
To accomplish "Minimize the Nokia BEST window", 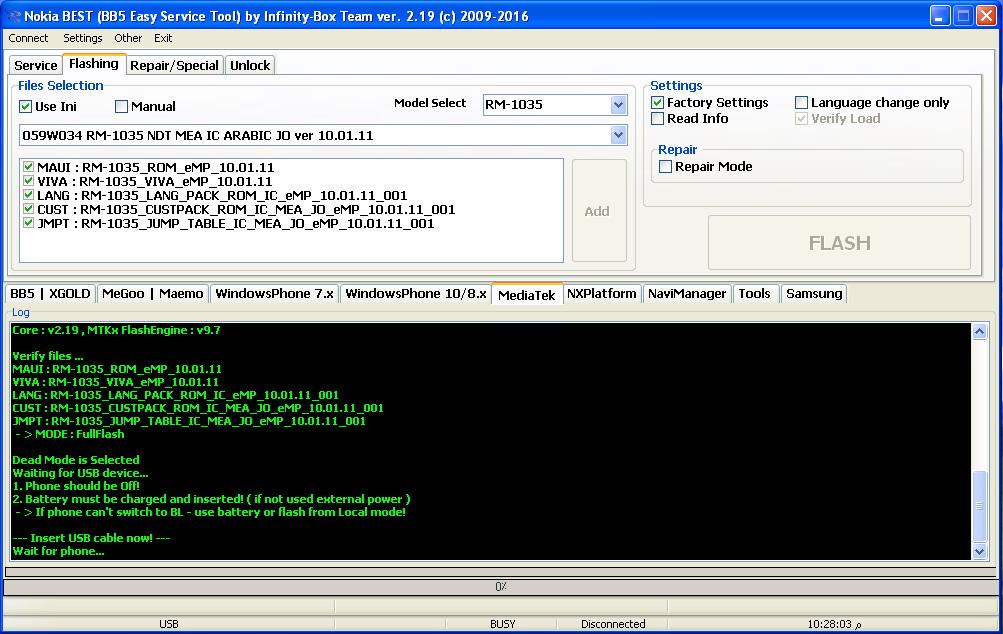I will click(940, 16).
